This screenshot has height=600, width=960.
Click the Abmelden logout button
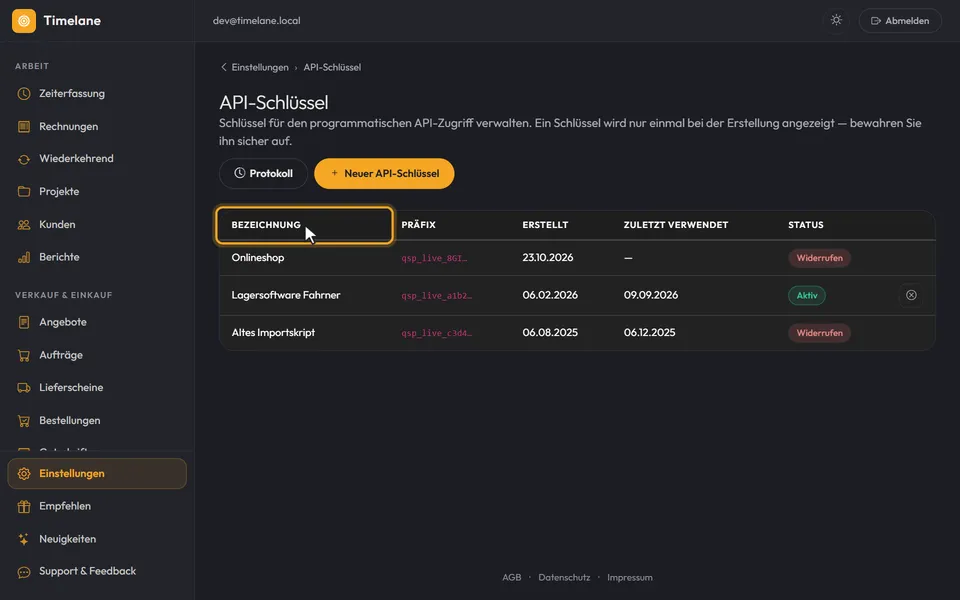[x=900, y=21]
